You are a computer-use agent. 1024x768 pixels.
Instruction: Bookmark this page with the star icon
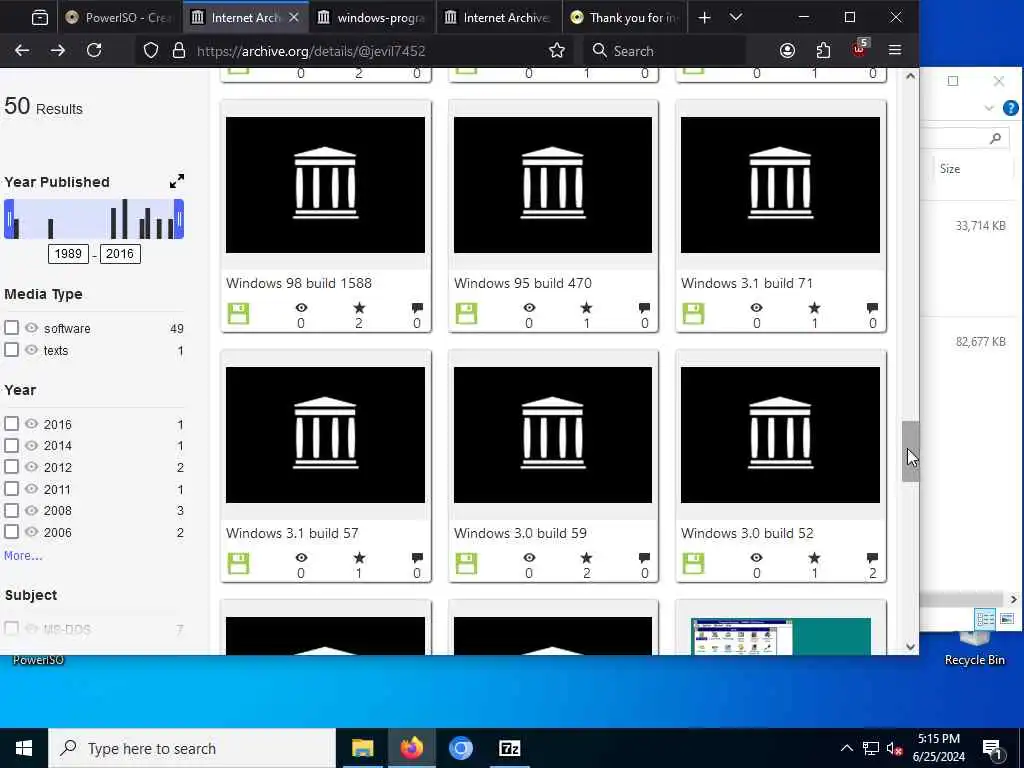556,50
